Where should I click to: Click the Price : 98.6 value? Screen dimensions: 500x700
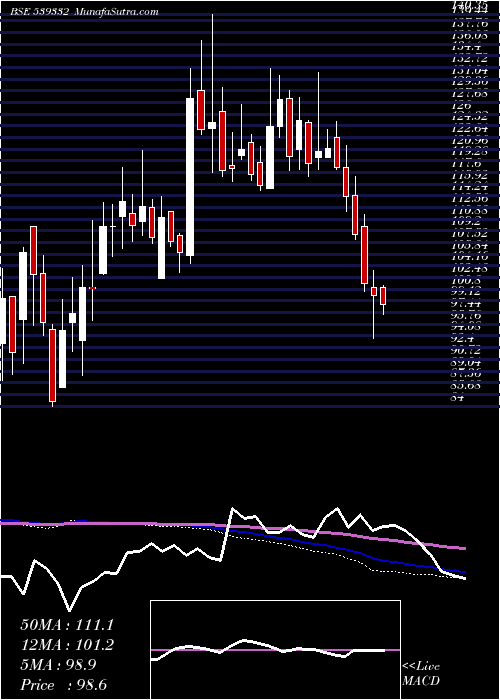pos(63,685)
